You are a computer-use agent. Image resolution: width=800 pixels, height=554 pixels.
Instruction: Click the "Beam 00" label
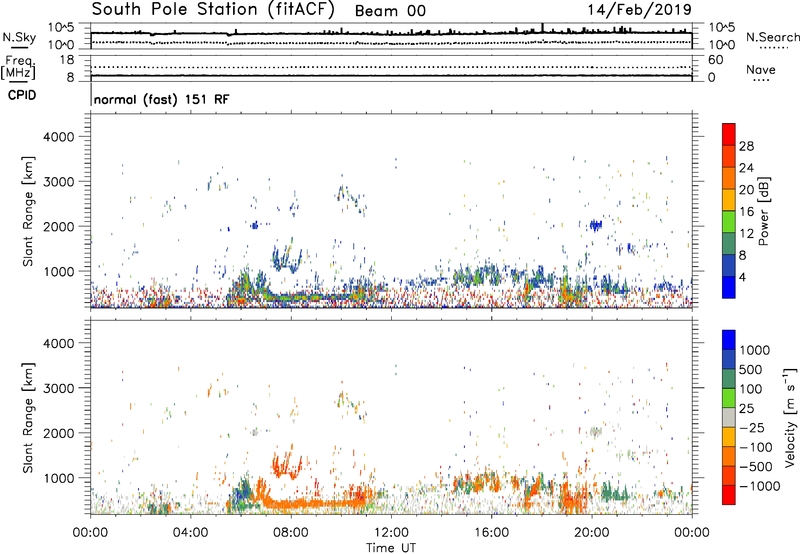pyautogui.click(x=390, y=11)
